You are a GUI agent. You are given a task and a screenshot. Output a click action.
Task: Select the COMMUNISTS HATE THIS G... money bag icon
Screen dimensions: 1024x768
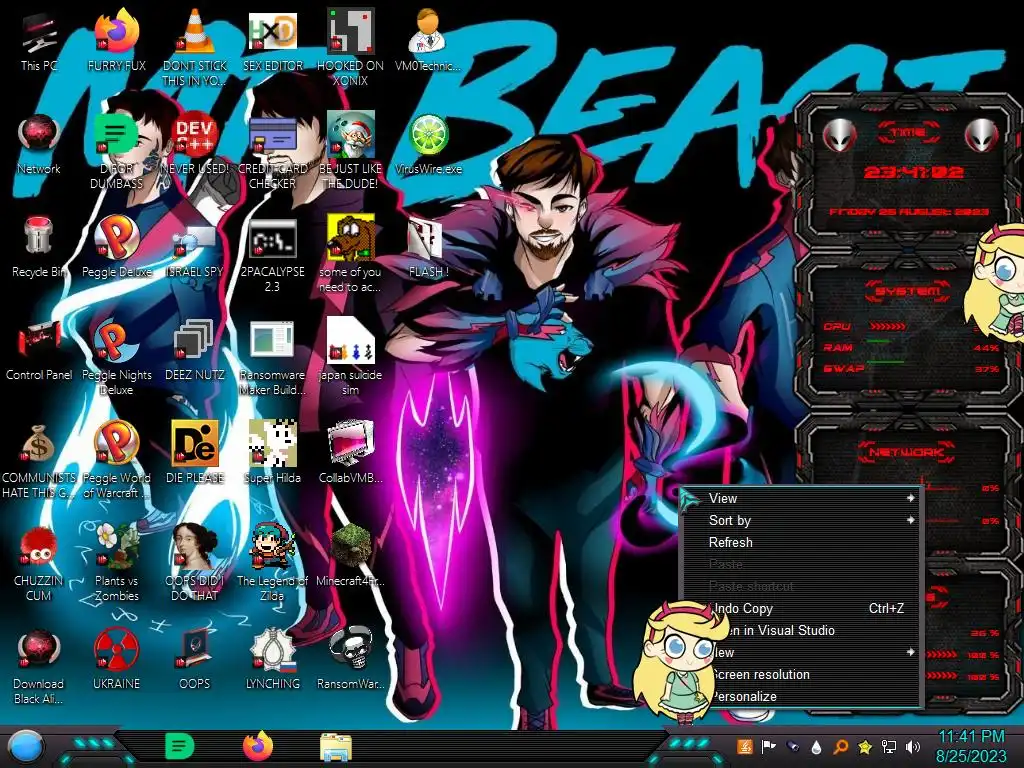click(39, 460)
